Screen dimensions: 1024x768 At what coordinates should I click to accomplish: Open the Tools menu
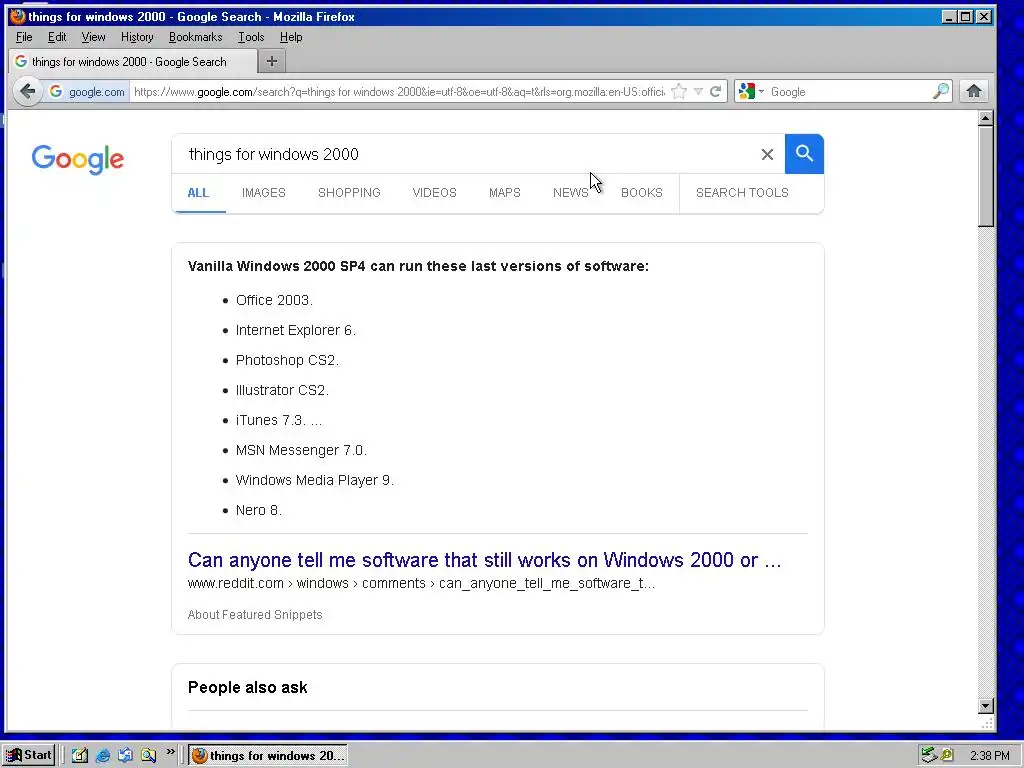click(251, 37)
